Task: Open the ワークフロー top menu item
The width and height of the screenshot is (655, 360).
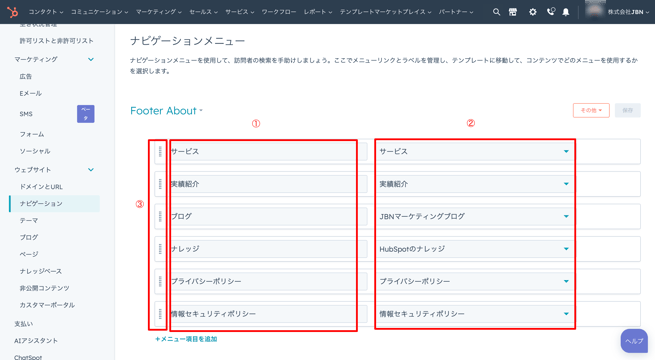Action: (x=279, y=12)
